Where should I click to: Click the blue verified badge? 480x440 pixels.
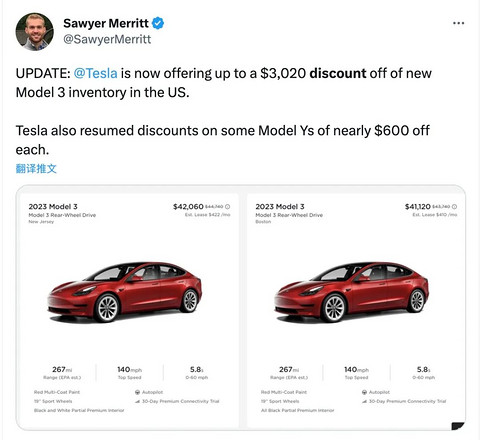(158, 23)
